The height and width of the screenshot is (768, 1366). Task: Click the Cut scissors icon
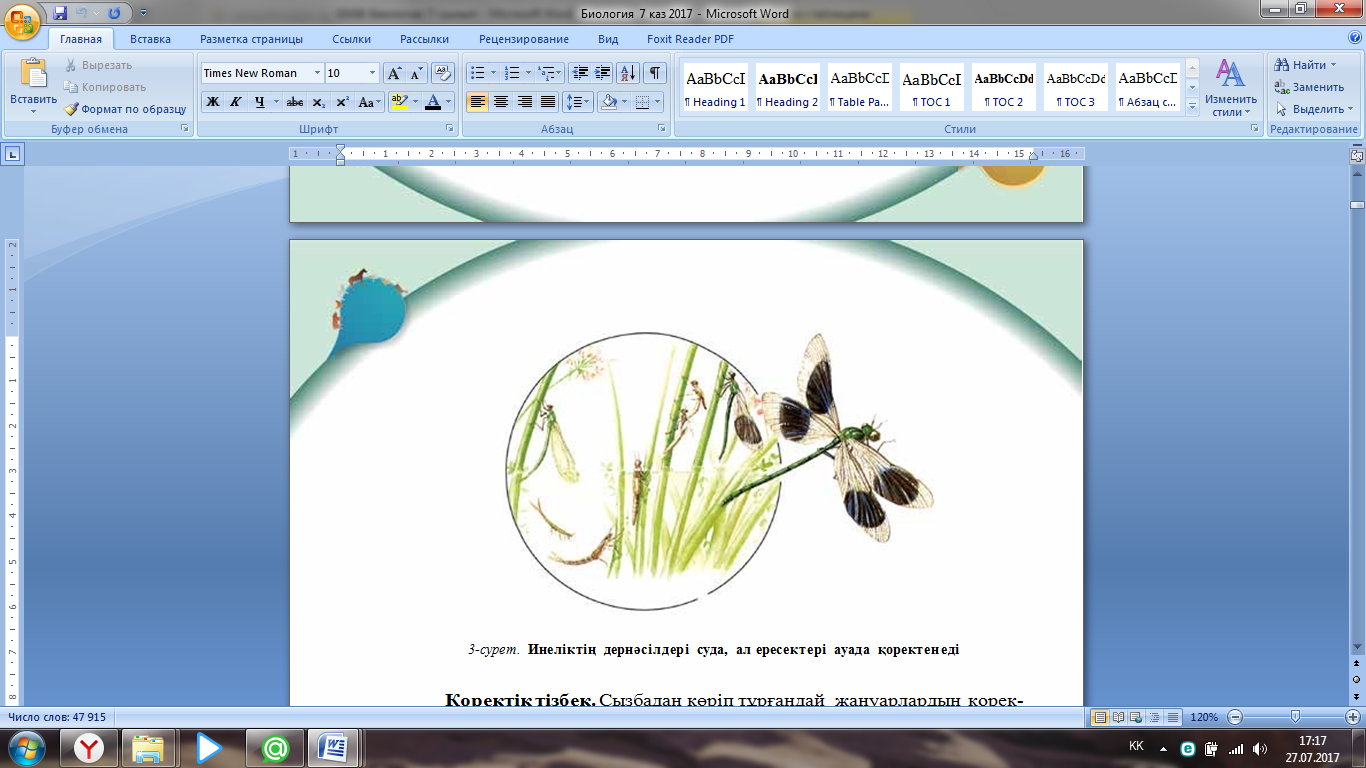tap(72, 65)
